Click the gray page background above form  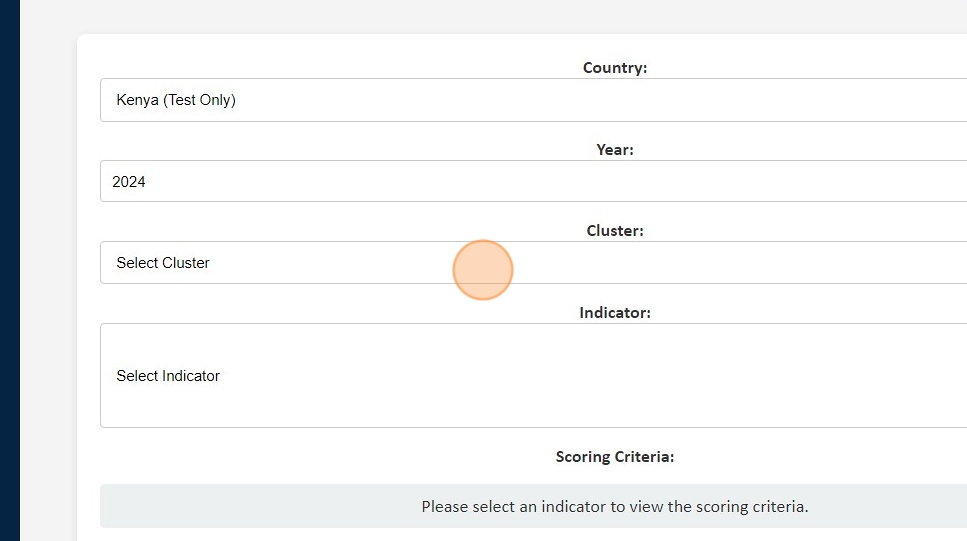click(x=500, y=16)
